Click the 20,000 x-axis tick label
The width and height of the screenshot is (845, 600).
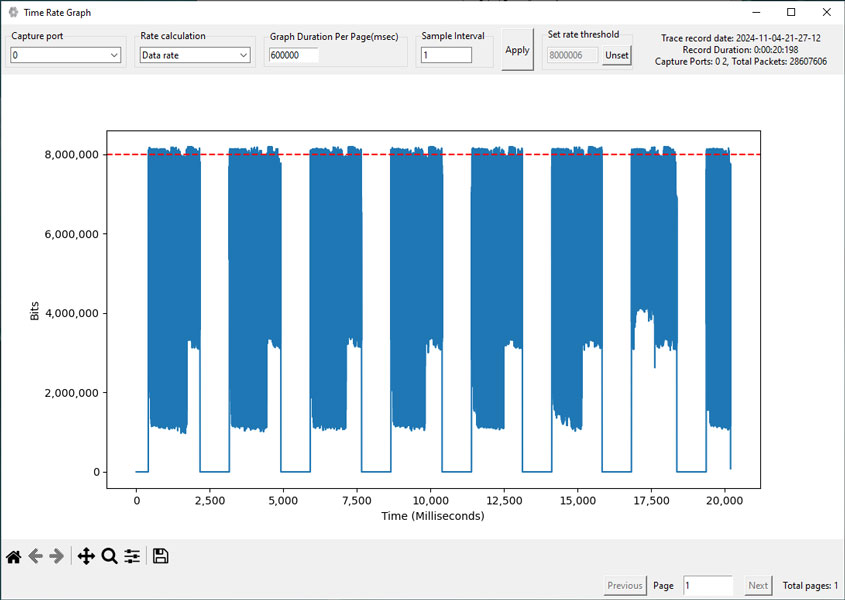[x=725, y=501]
